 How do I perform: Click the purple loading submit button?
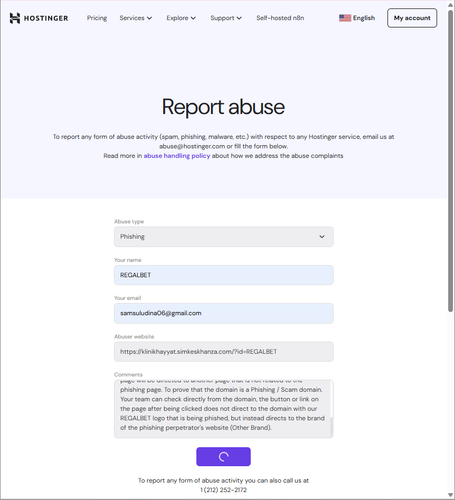coord(223,457)
